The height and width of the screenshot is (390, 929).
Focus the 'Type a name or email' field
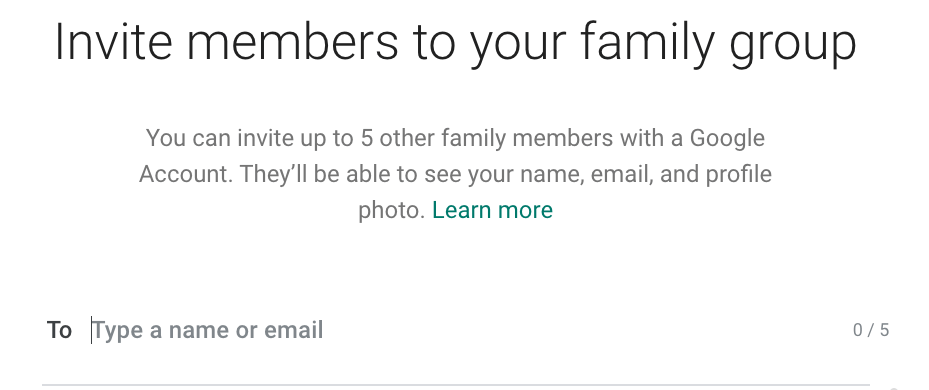(x=468, y=330)
